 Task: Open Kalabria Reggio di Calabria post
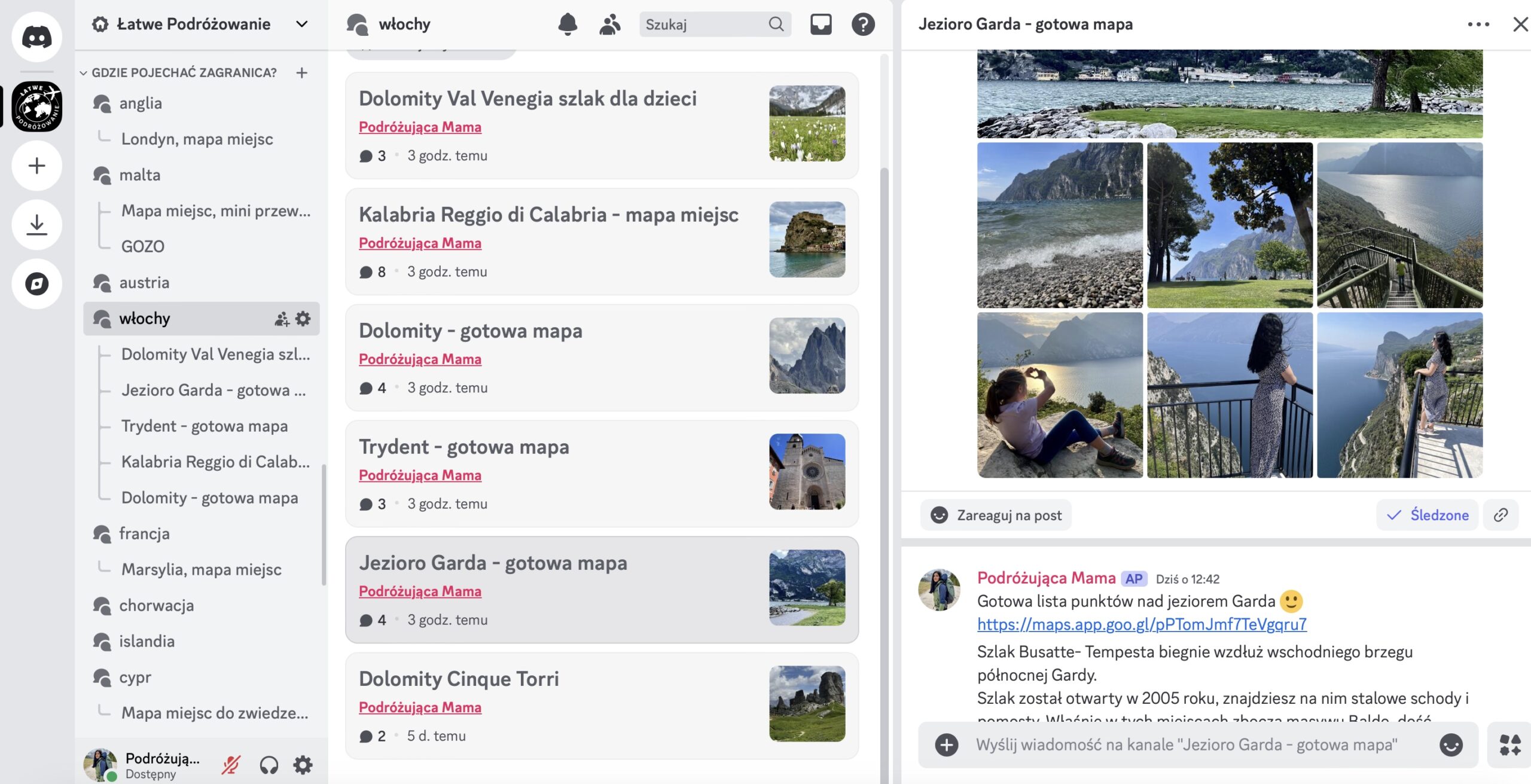pos(602,242)
